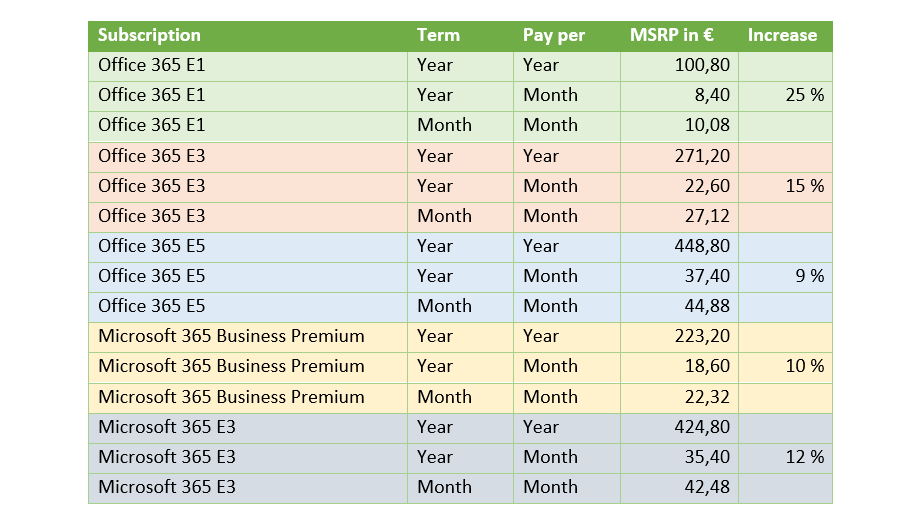
Task: Click the 12 % increase cell
Action: point(785,458)
